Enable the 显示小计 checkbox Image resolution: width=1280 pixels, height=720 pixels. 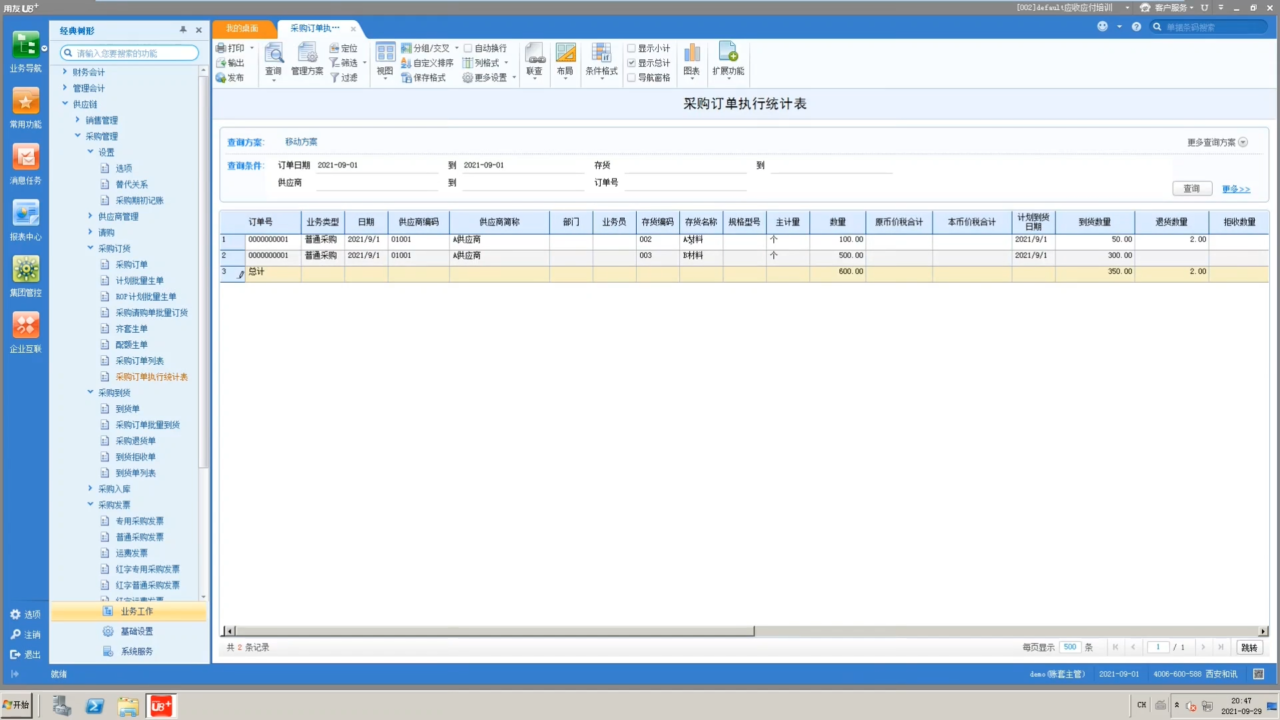click(x=631, y=48)
